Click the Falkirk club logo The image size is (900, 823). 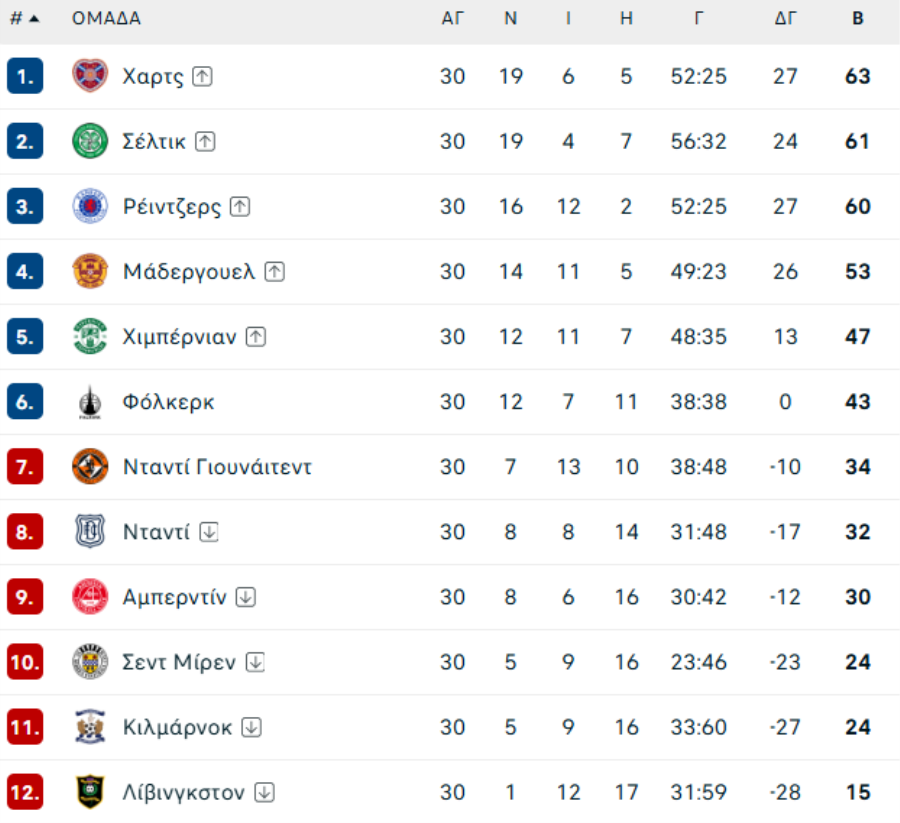coord(90,402)
